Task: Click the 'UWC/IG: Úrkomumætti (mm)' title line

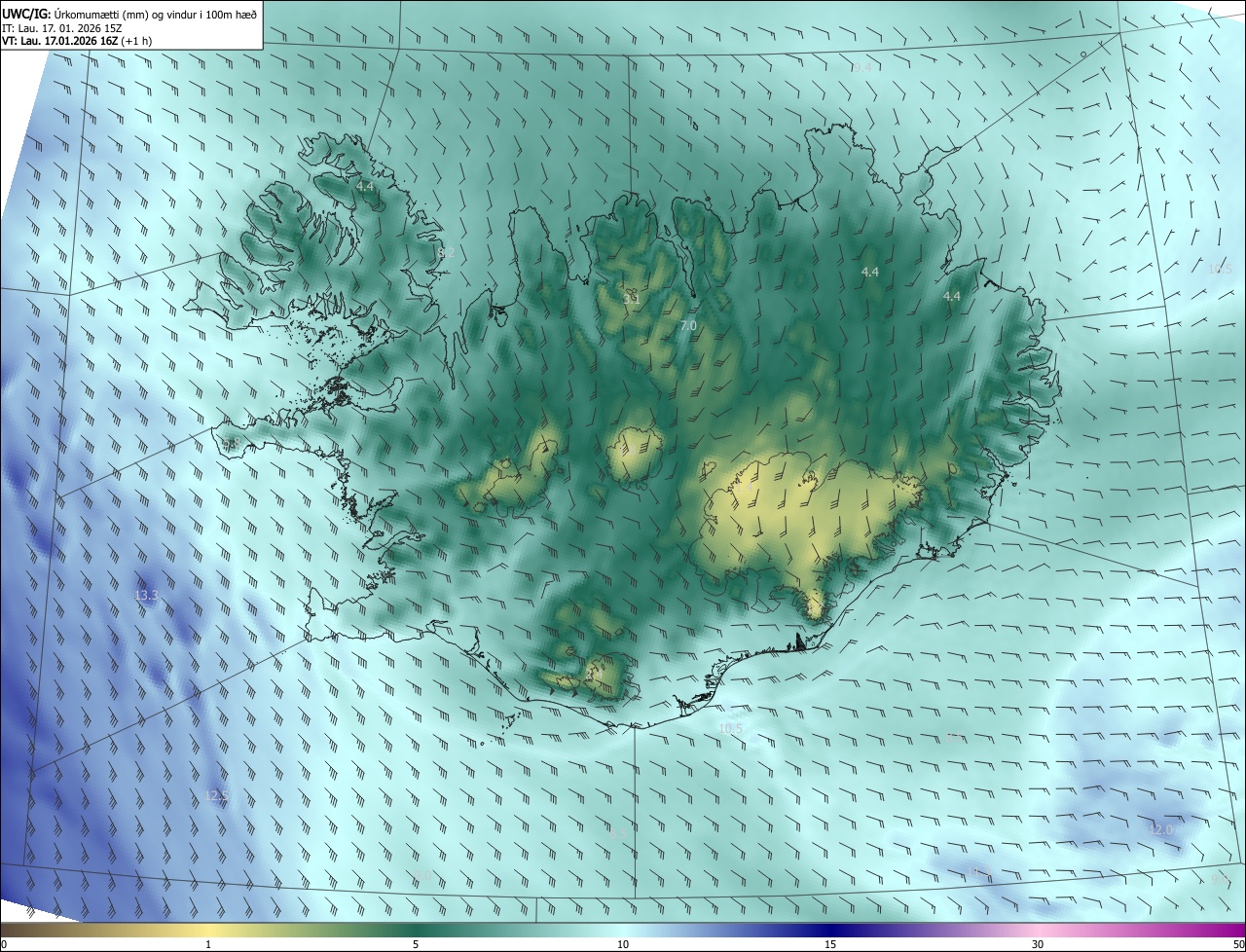Action: pos(129,13)
